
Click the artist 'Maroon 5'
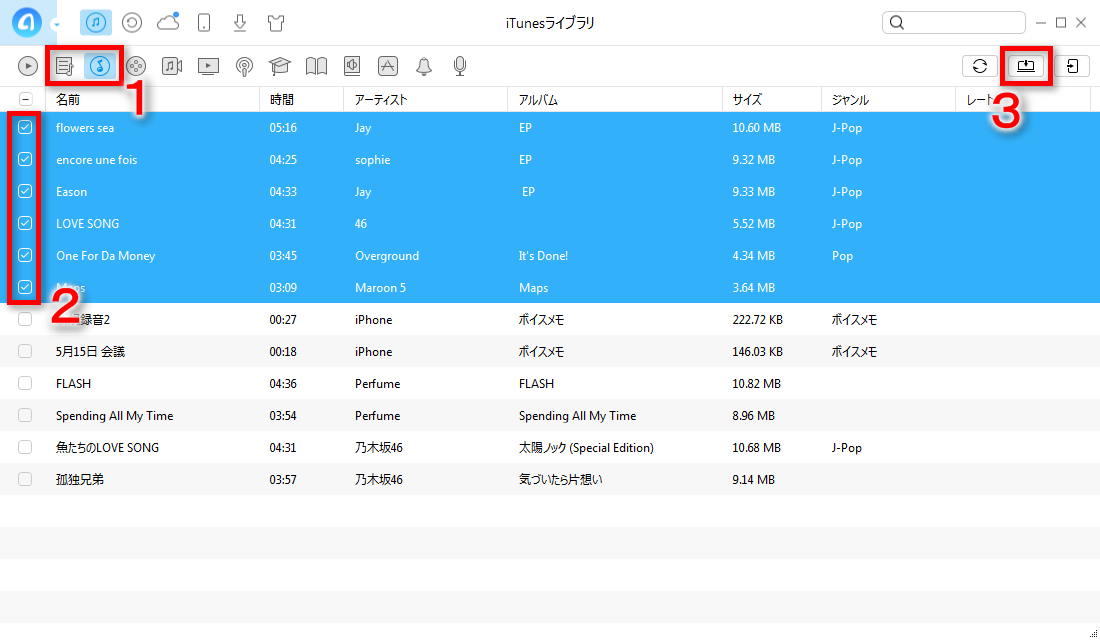coord(380,288)
